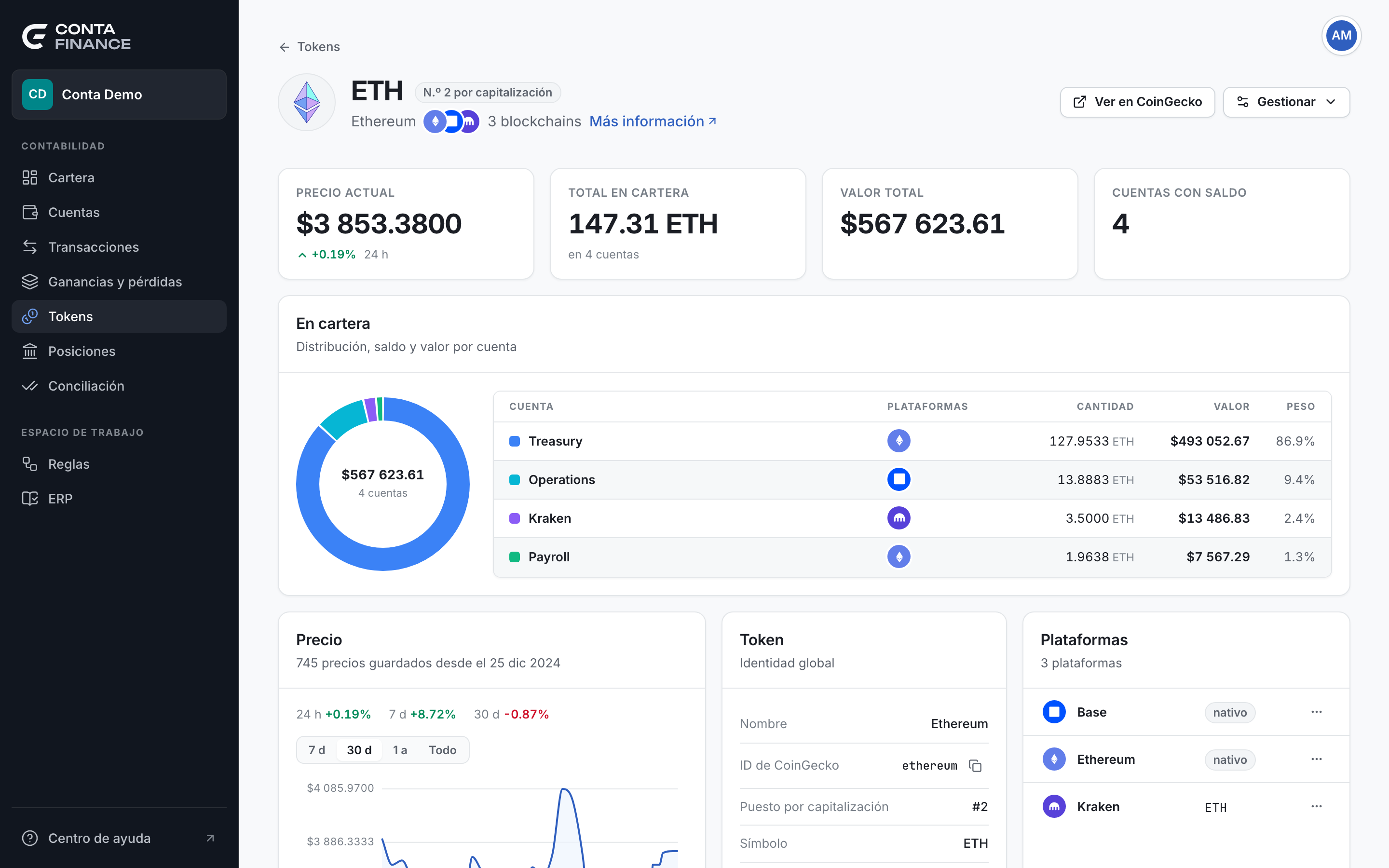Switch the Conta Demo workspace
1389x868 pixels.
pos(119,95)
